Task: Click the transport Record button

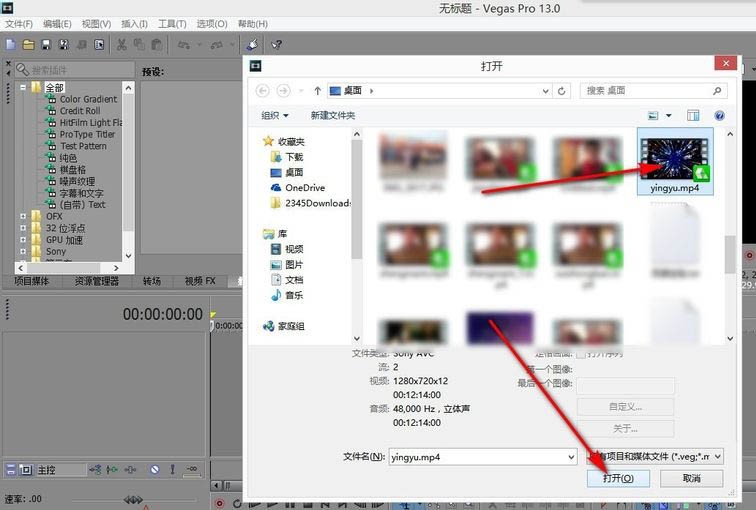Action: point(219,503)
